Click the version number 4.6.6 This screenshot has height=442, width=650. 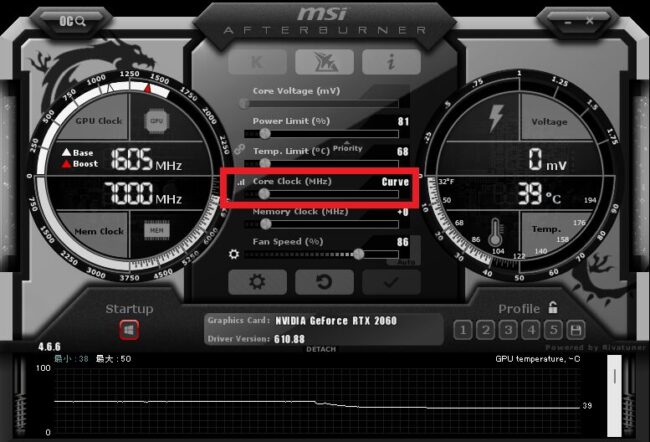pyautogui.click(x=49, y=347)
